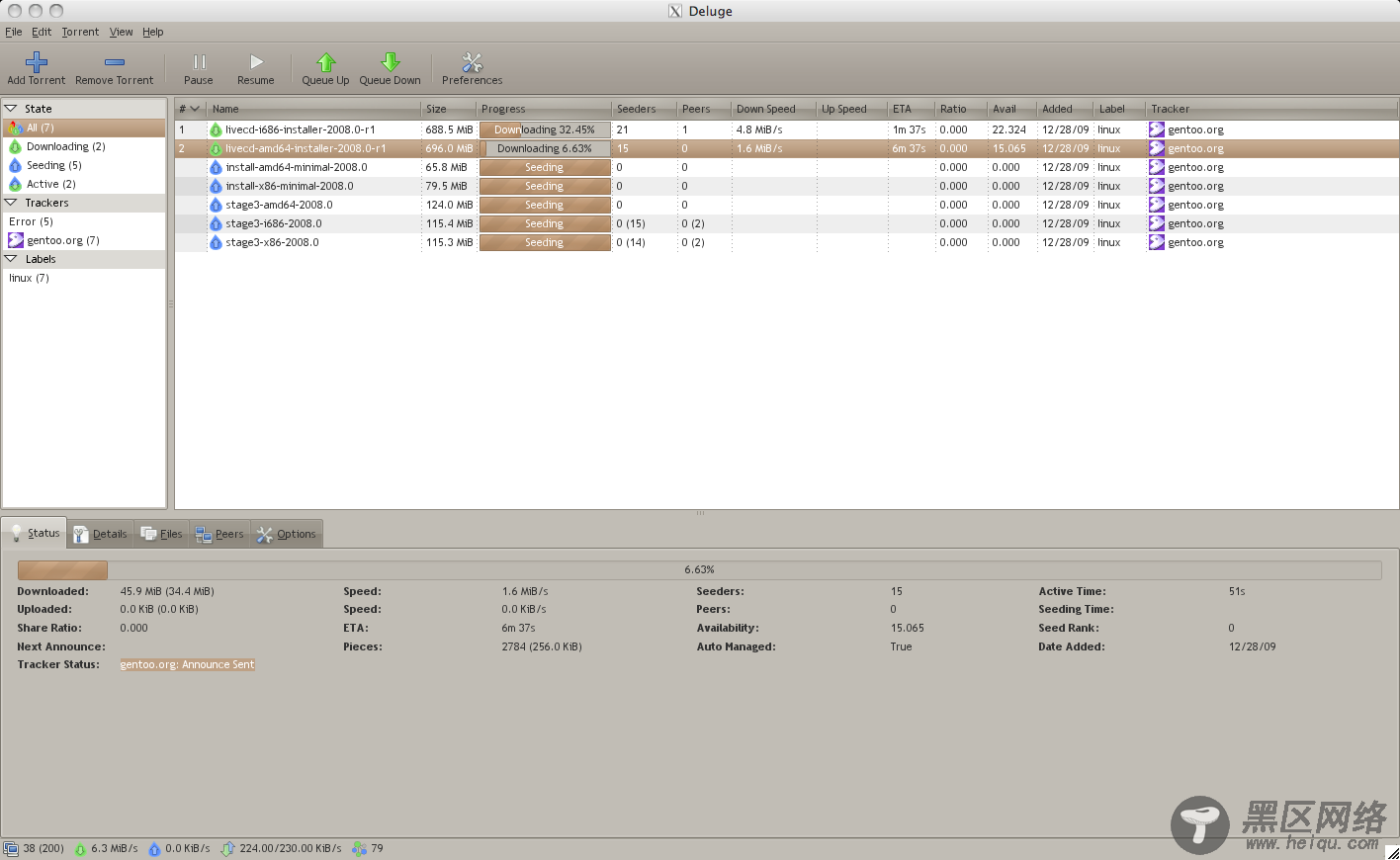Sort by Down Speed column header
The image size is (1400, 860).
pyautogui.click(x=773, y=109)
